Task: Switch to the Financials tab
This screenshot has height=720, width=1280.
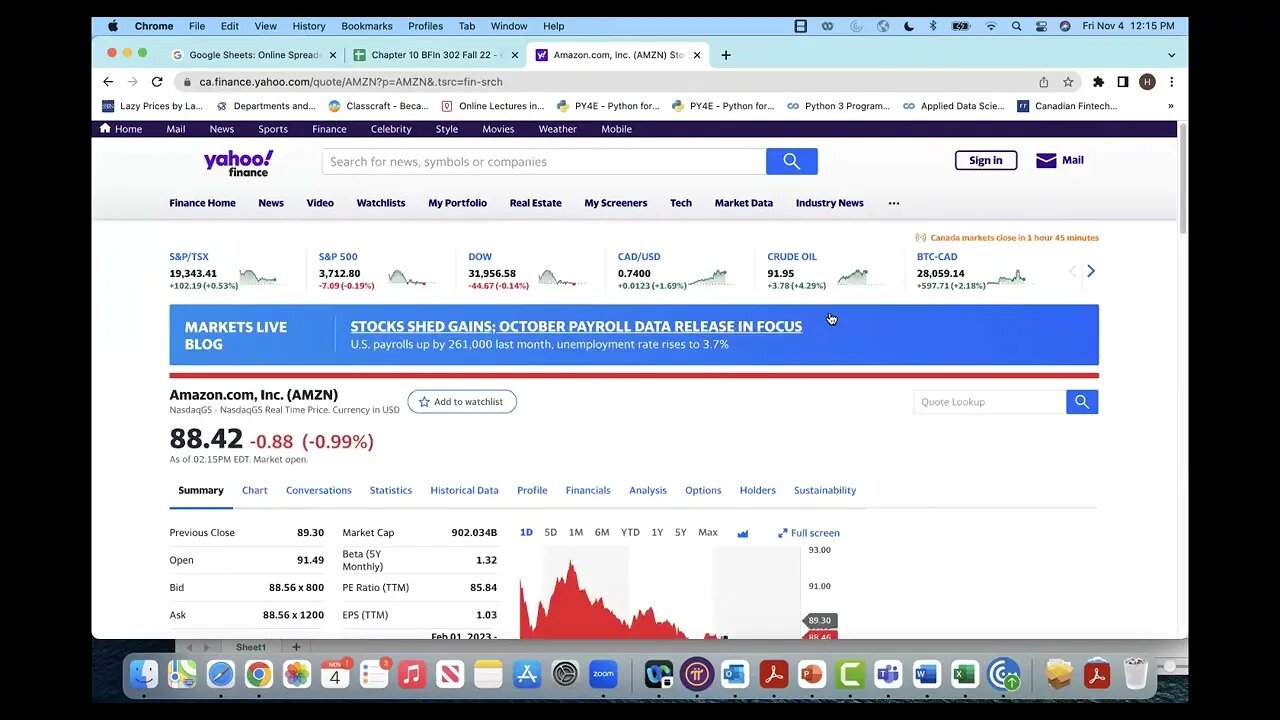Action: pos(588,491)
